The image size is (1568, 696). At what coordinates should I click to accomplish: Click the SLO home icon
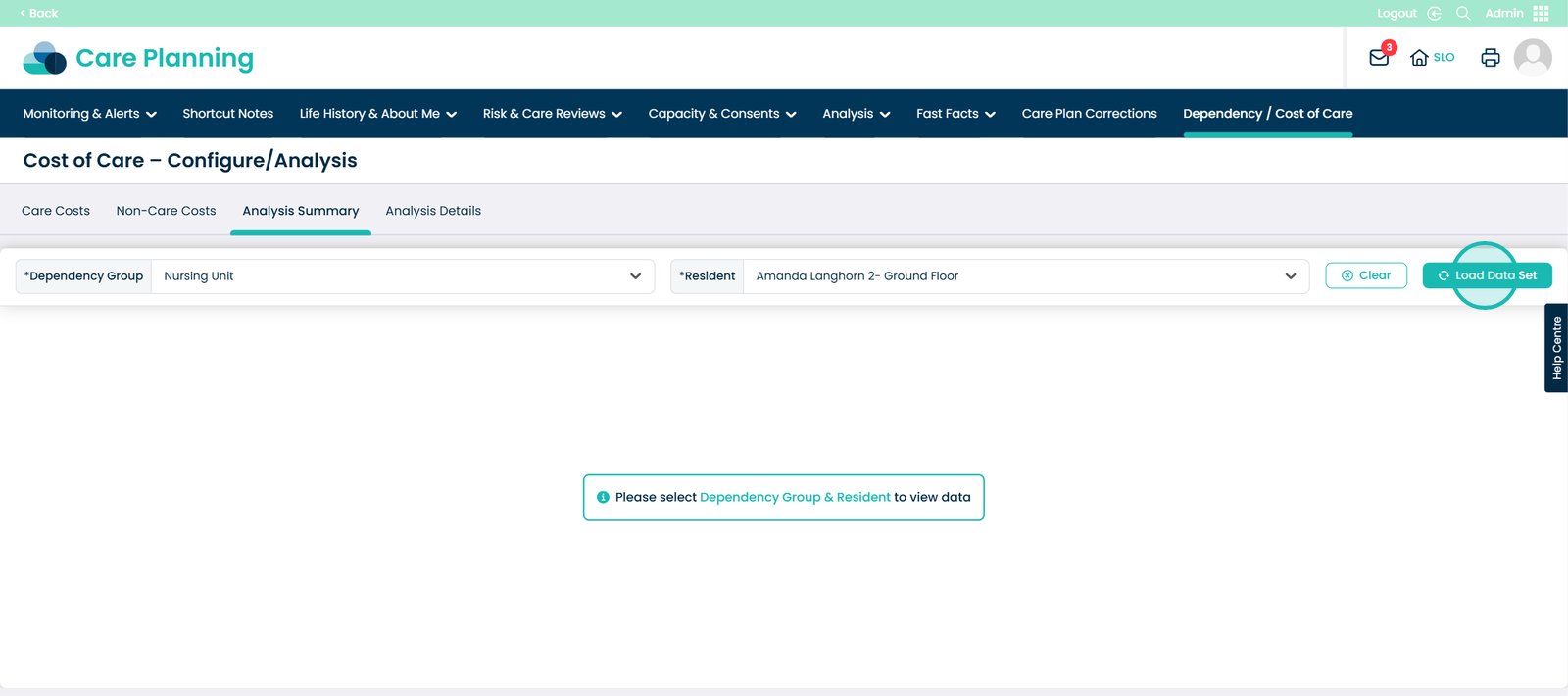coord(1419,58)
